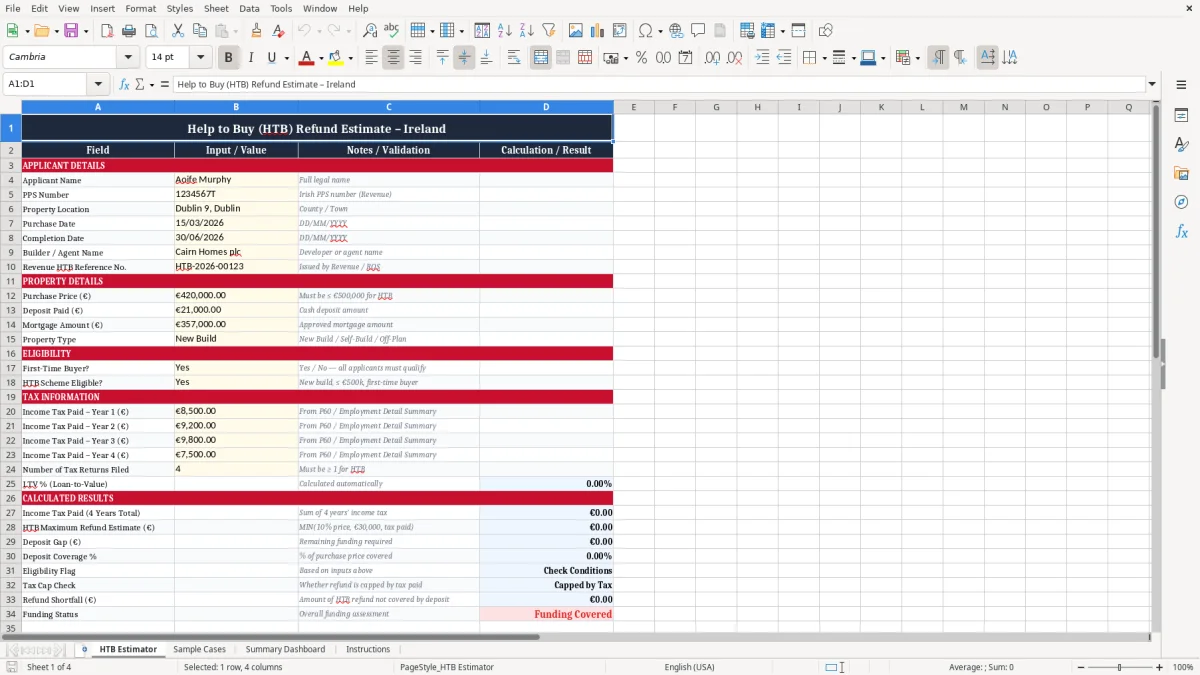This screenshot has width=1200, height=675.
Task: Open Background Color dropdown arrow
Action: pos(350,58)
